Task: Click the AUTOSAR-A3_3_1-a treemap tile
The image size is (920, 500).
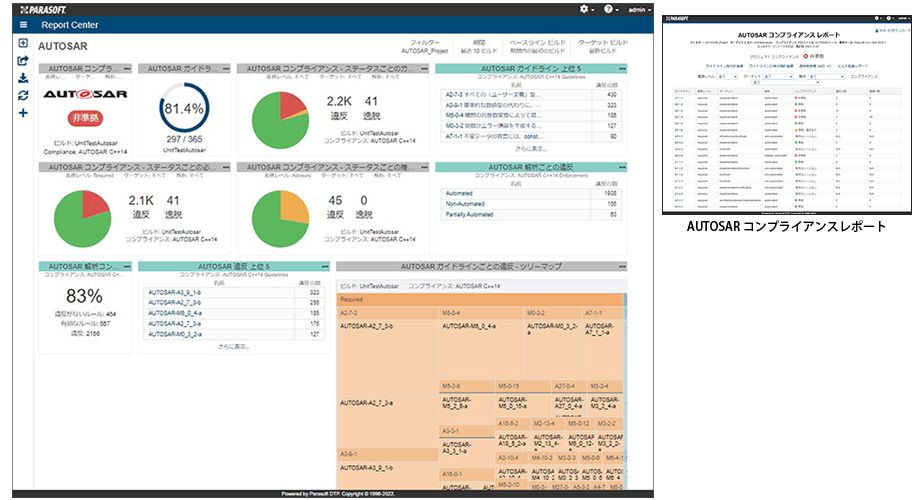Action: (x=466, y=452)
